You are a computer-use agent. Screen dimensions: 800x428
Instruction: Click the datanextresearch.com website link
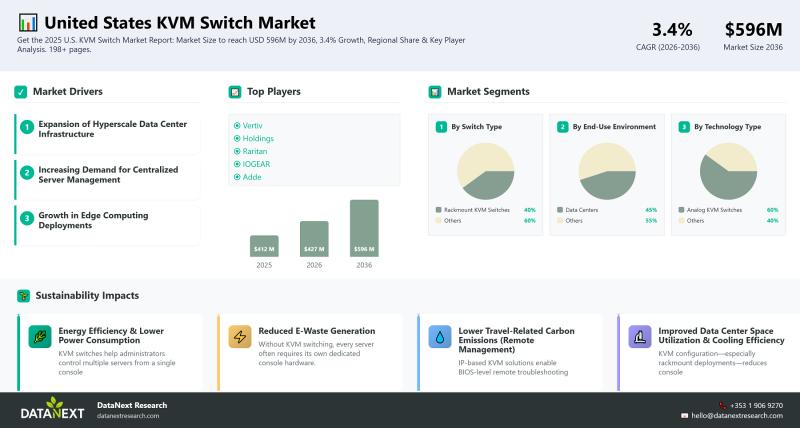128,415
